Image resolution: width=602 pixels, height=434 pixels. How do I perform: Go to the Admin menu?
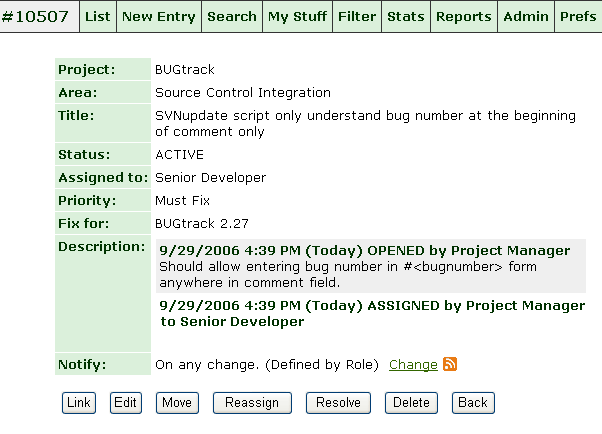tap(526, 16)
